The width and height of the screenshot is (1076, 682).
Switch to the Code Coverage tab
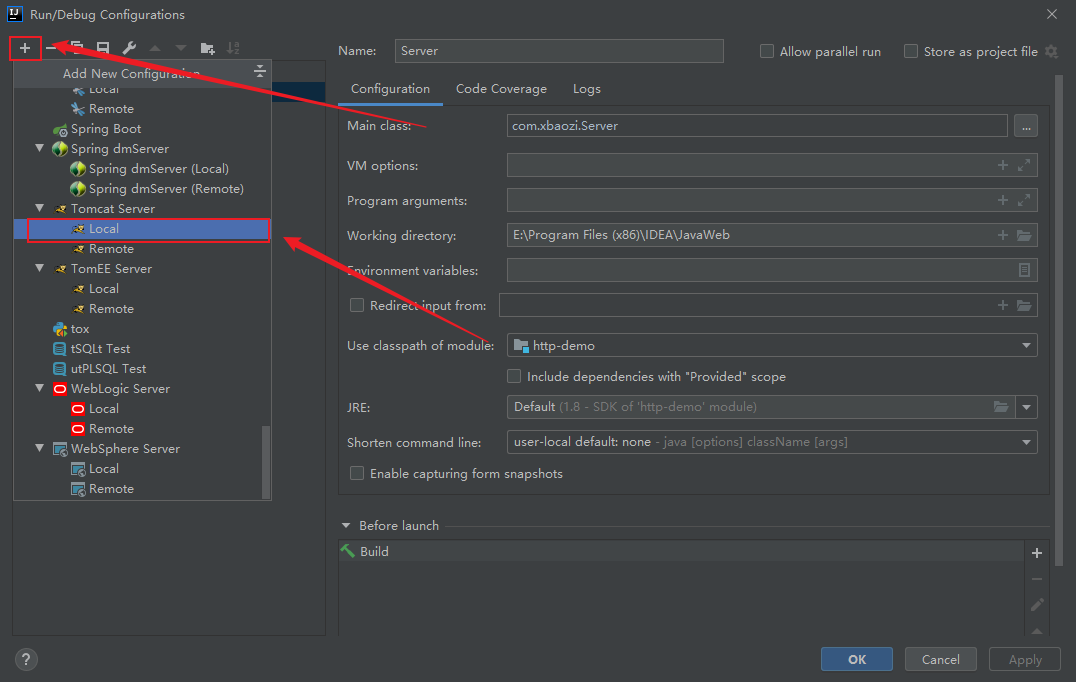point(501,89)
